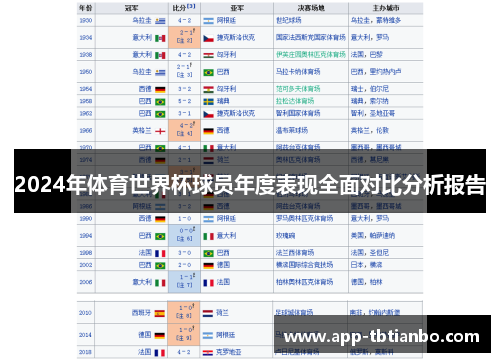Screen dimensions: 500x362
Task: Click the Italy flag in the 1934 champion cell
Action: (160, 38)
